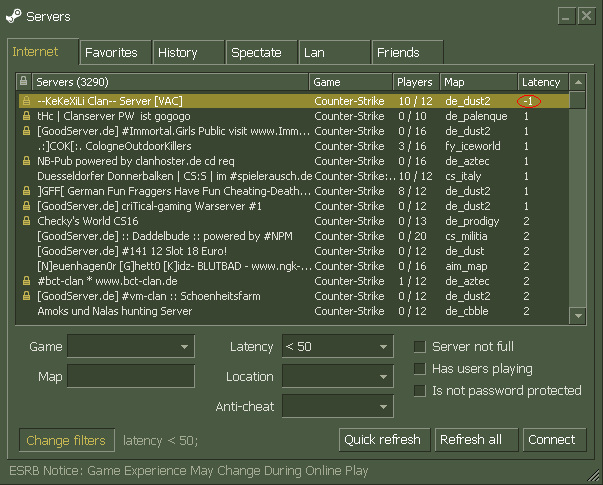This screenshot has width=603, height=485.
Task: Click scrollbar up arrow in server list
Action: pos(578,82)
